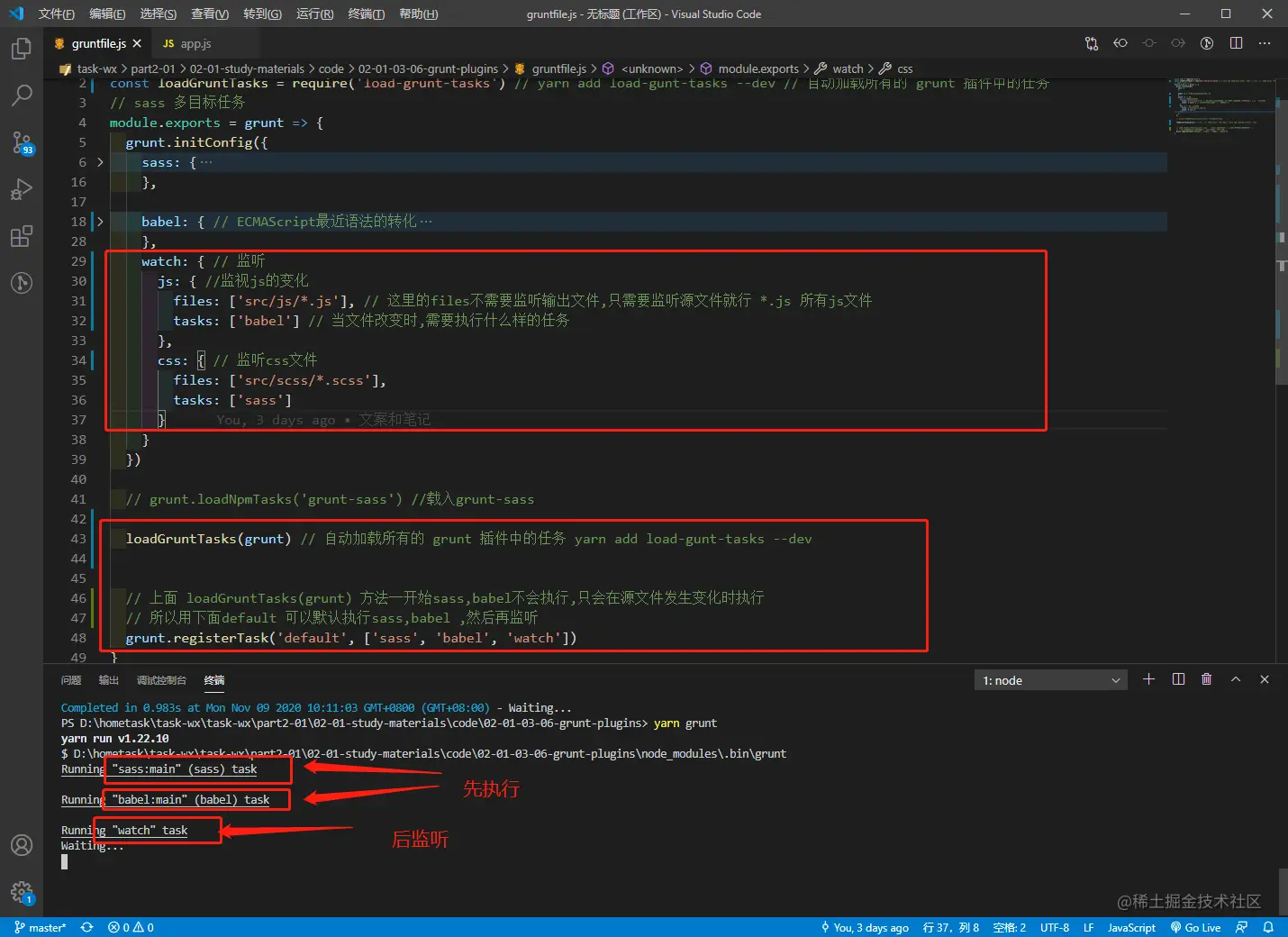1288x937 pixels.
Task: Open changes with next revision icon
Action: pyautogui.click(x=1178, y=43)
